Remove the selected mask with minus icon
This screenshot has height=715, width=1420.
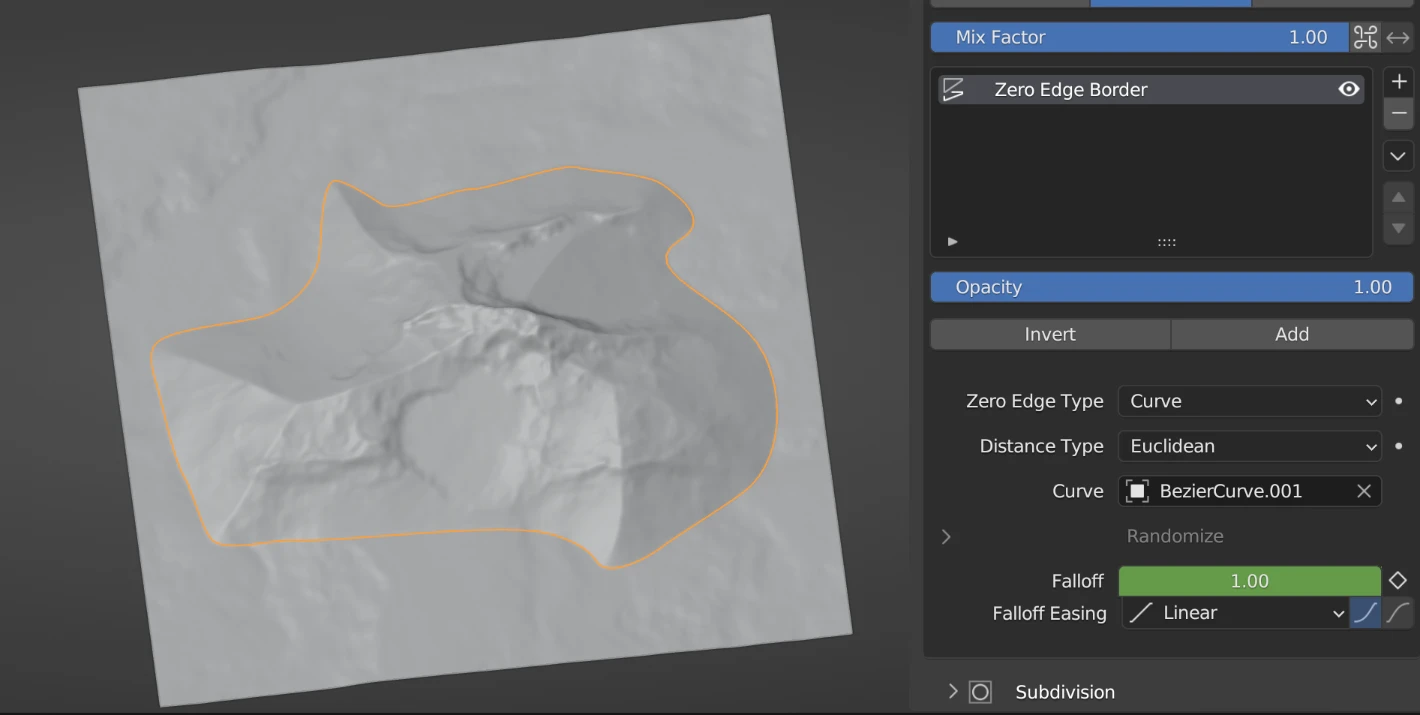click(x=1398, y=114)
